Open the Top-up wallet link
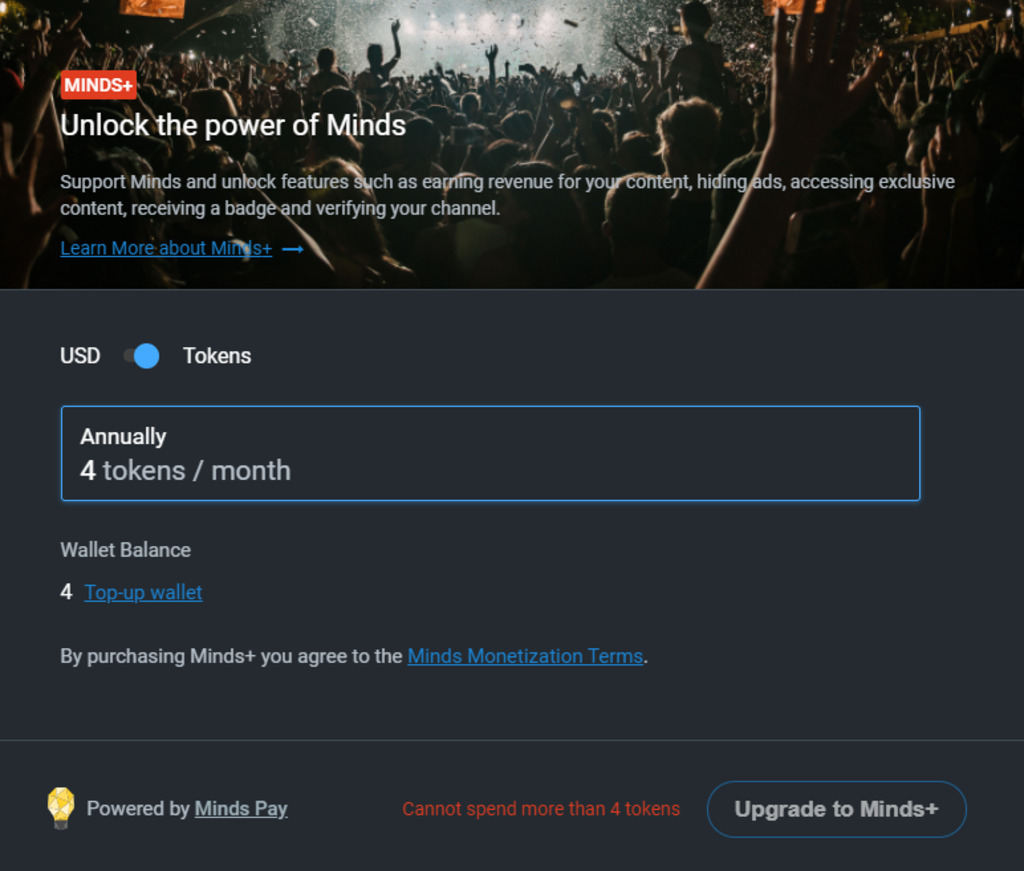Image resolution: width=1024 pixels, height=871 pixels. (143, 592)
